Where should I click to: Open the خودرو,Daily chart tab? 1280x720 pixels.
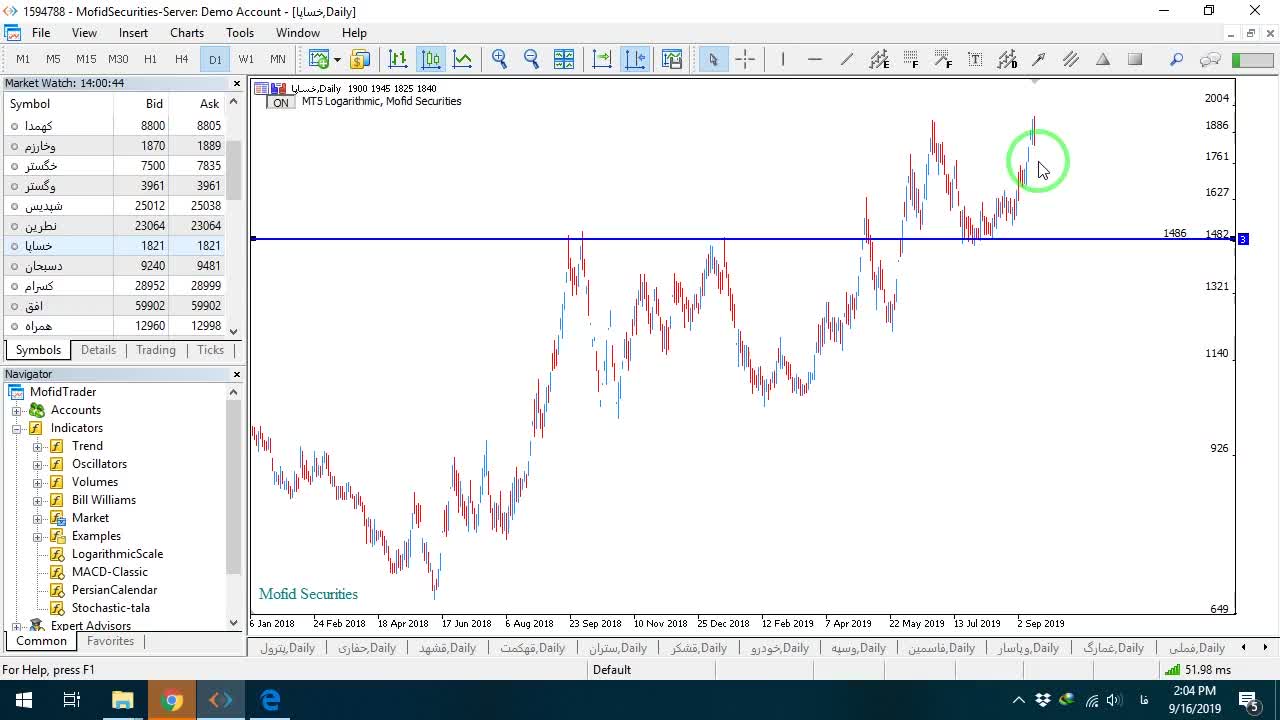780,648
